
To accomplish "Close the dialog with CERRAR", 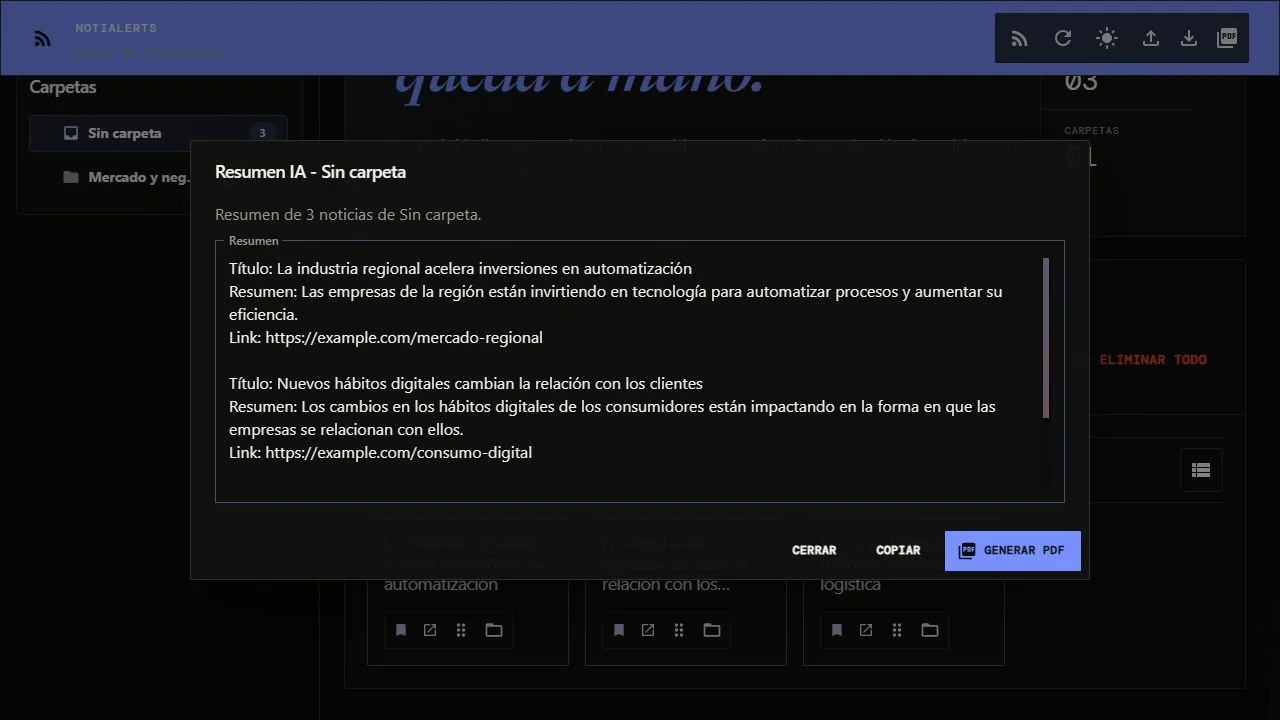I will pos(814,550).
